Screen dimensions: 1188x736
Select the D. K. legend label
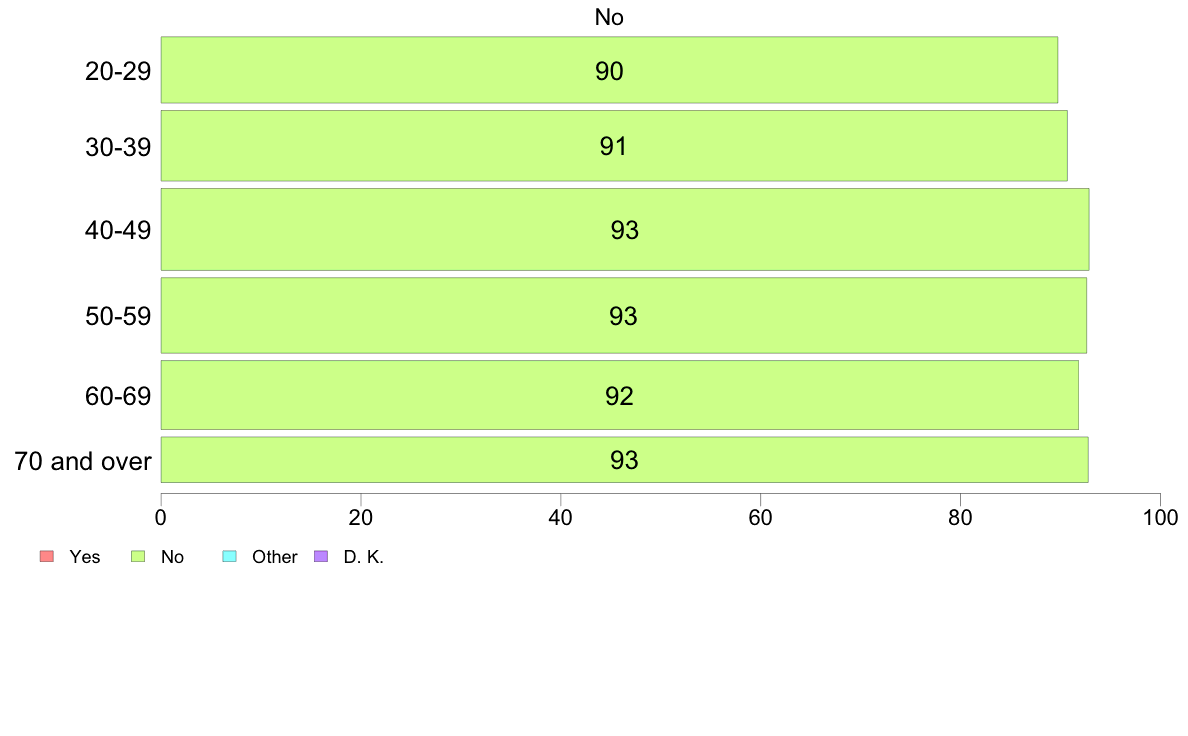(364, 557)
